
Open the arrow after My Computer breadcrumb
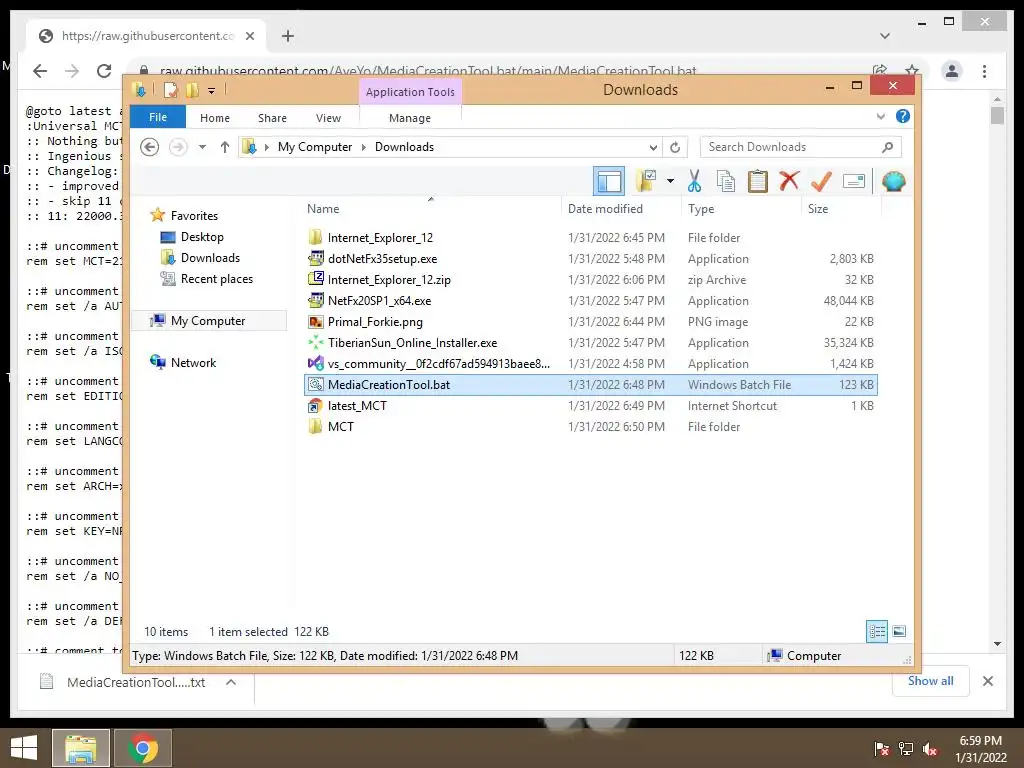364,147
